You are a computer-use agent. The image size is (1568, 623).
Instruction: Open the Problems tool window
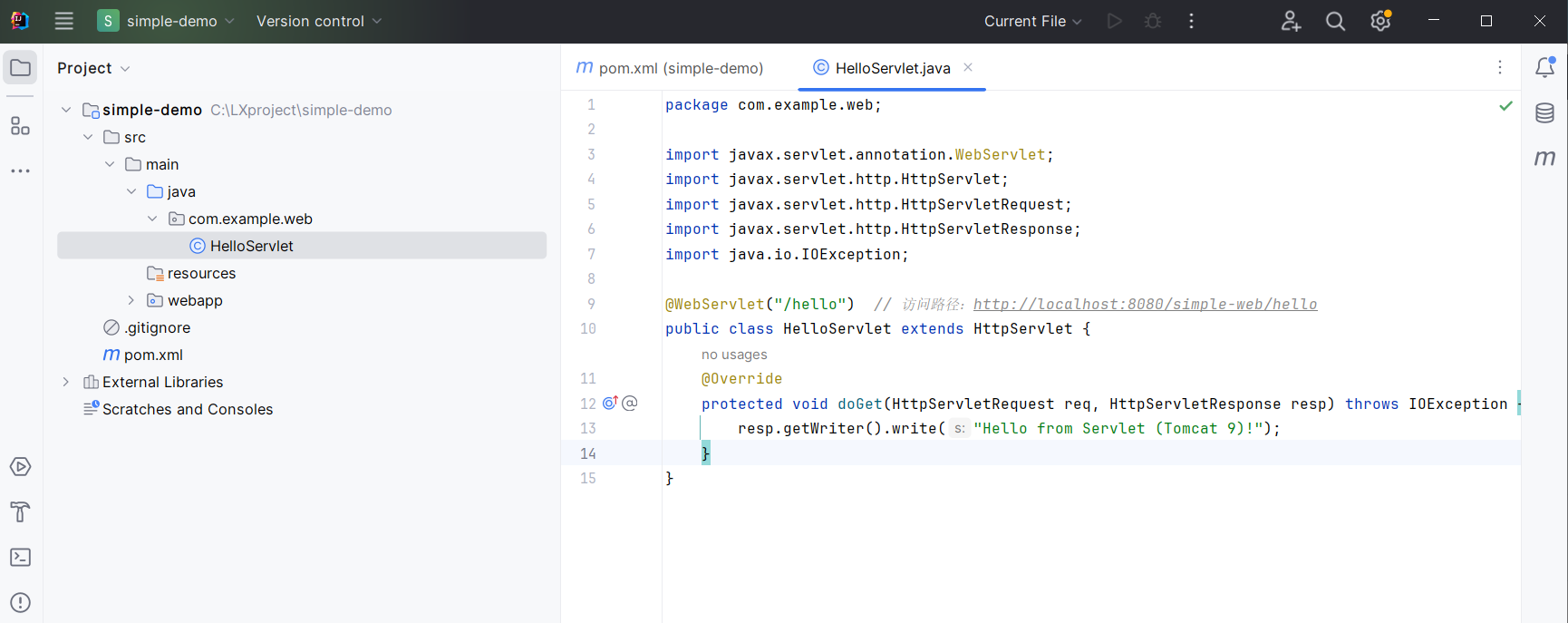pos(20,602)
